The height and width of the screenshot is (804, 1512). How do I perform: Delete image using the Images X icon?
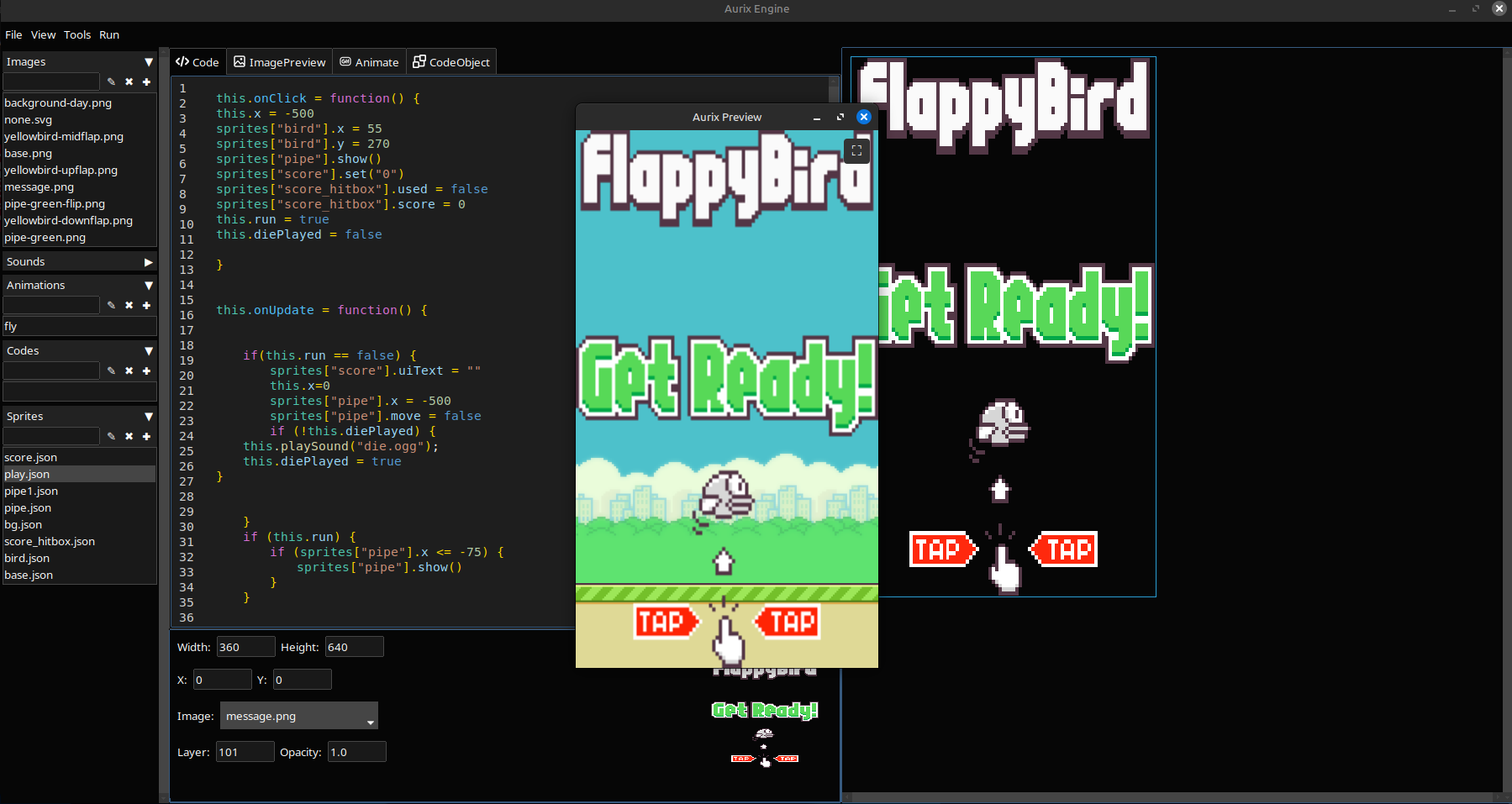click(x=129, y=81)
